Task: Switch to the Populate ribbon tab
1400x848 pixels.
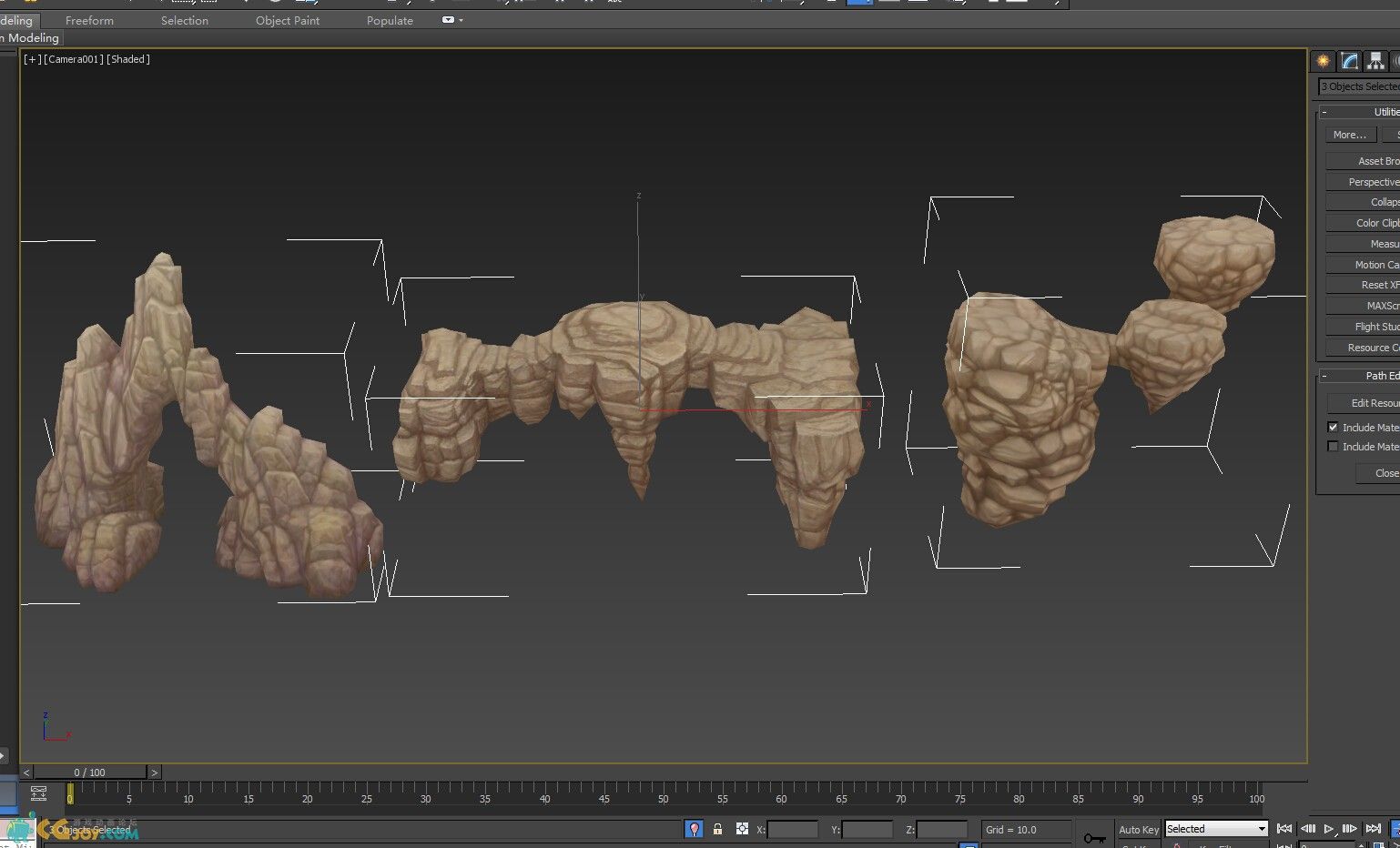Action: click(x=390, y=20)
